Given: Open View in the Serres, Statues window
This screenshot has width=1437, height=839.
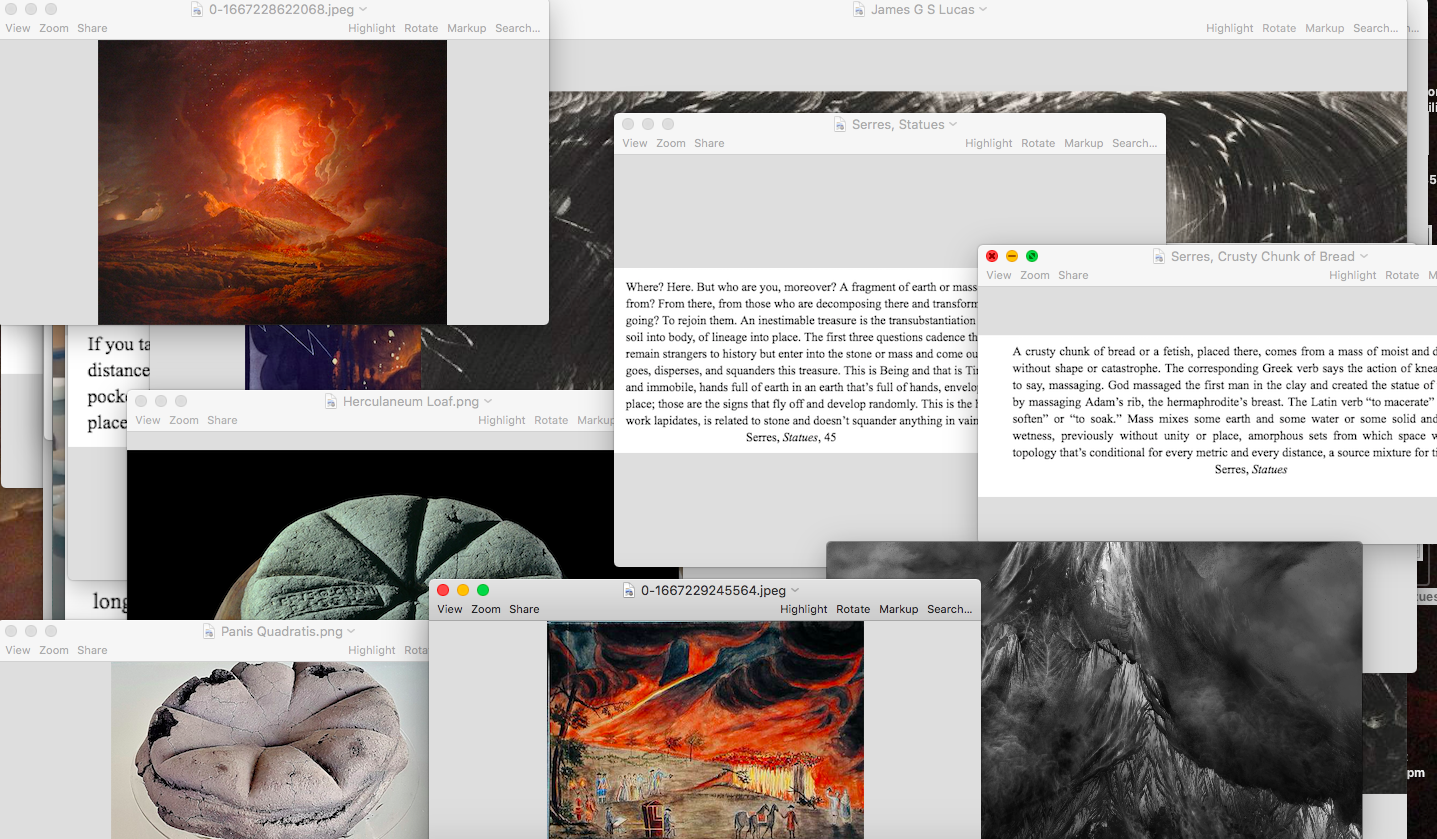Looking at the screenshot, I should [x=635, y=143].
